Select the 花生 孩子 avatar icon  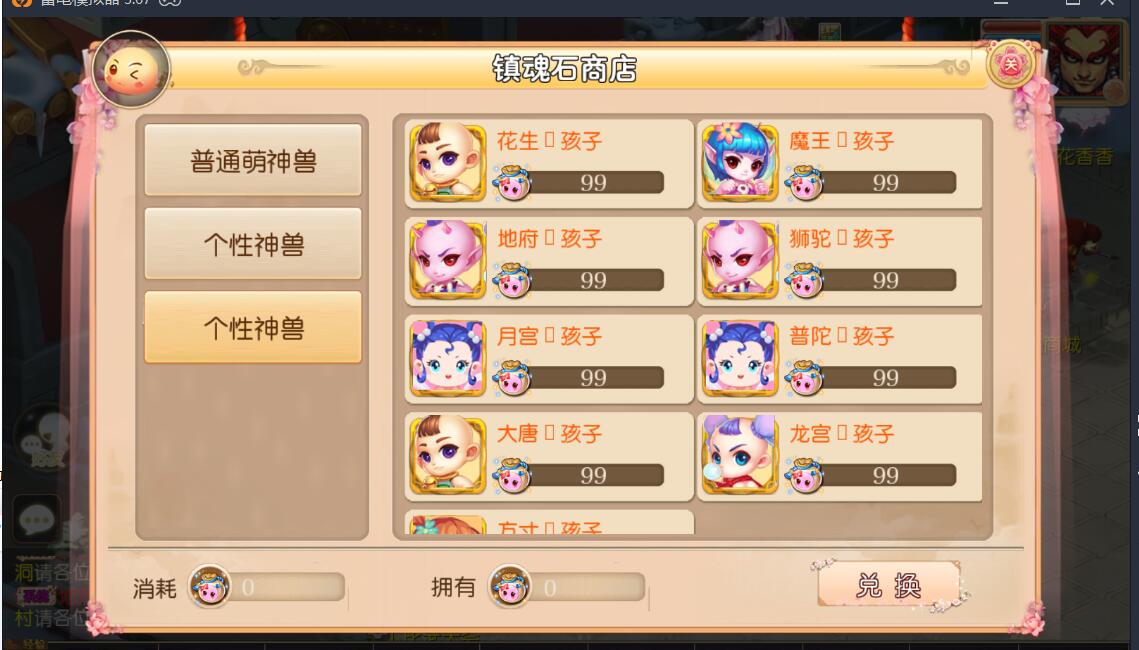click(447, 163)
